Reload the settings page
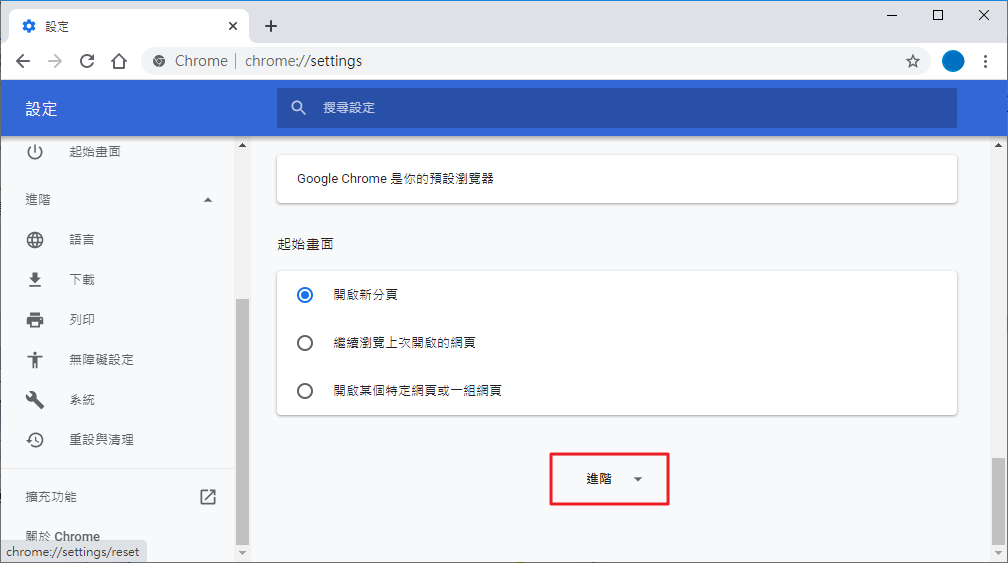Image resolution: width=1008 pixels, height=563 pixels. click(x=87, y=61)
